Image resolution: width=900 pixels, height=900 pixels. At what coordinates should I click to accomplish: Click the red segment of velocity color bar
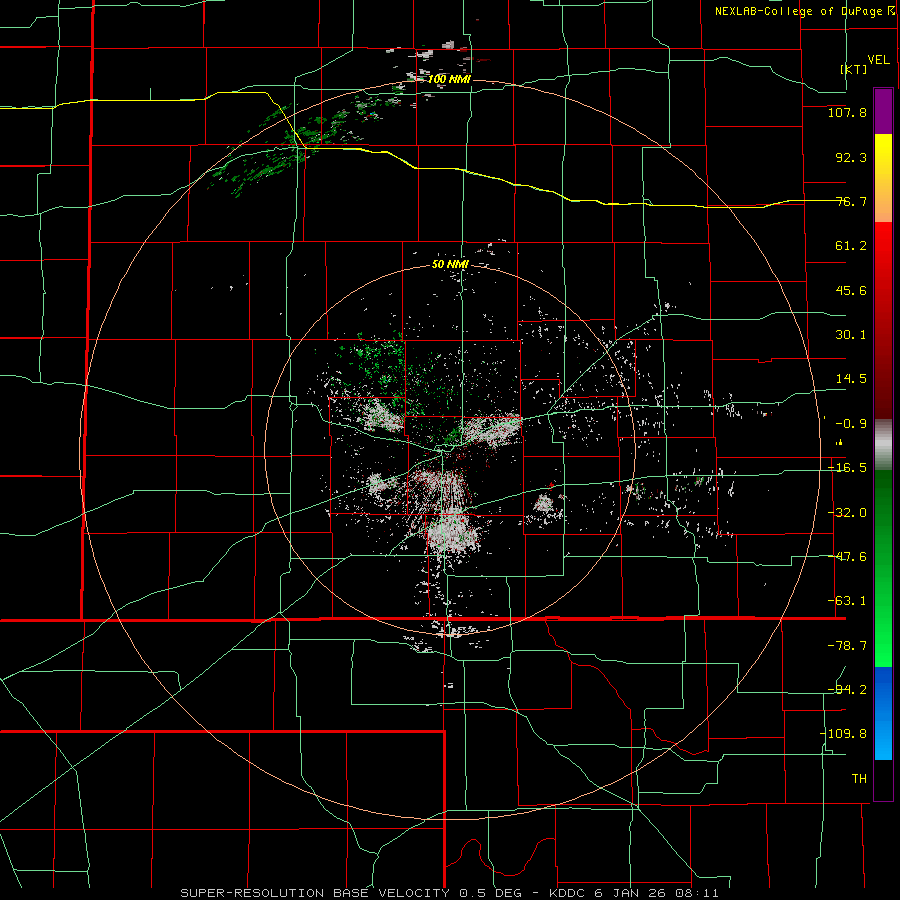[x=883, y=320]
